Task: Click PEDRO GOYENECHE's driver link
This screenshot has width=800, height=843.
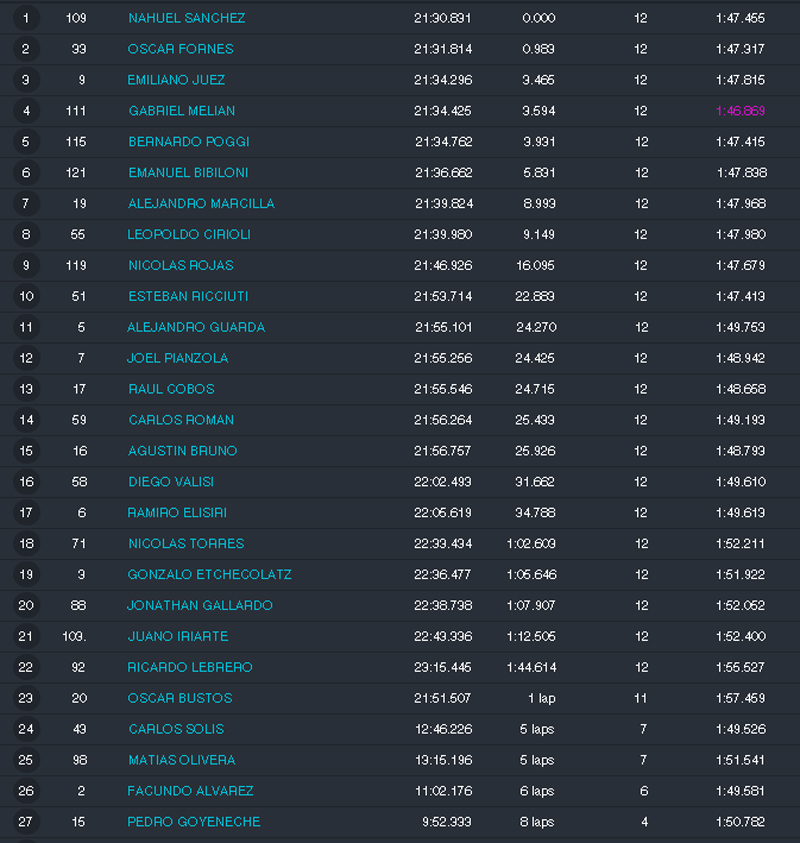Action: point(194,821)
